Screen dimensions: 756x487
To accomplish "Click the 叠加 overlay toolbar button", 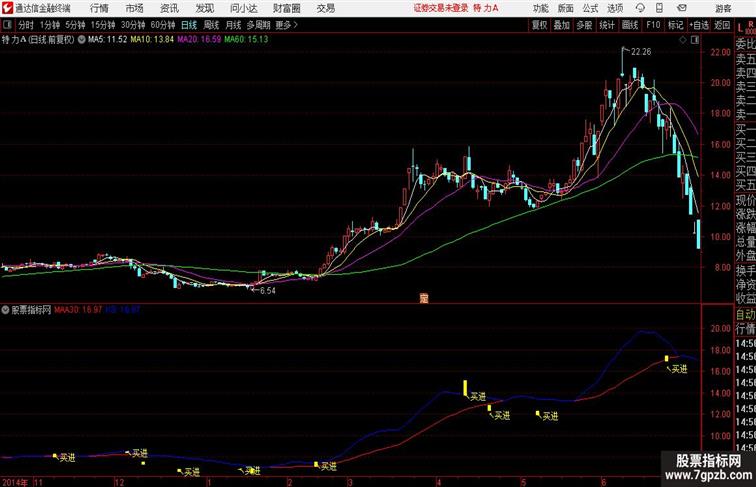I will click(562, 25).
